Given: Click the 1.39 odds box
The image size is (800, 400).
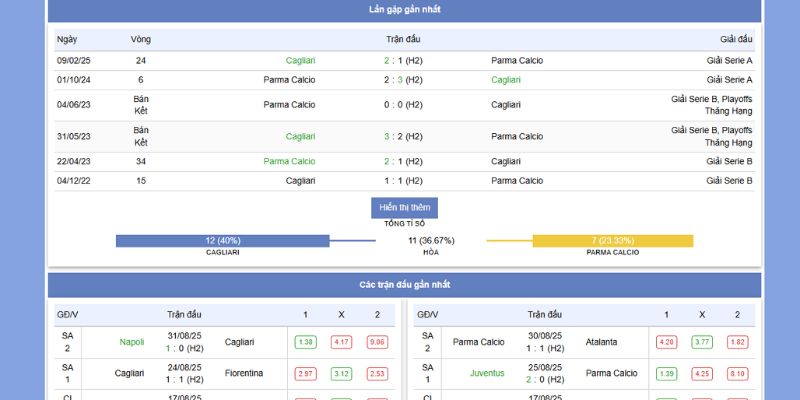Looking at the screenshot, I should (x=666, y=374).
